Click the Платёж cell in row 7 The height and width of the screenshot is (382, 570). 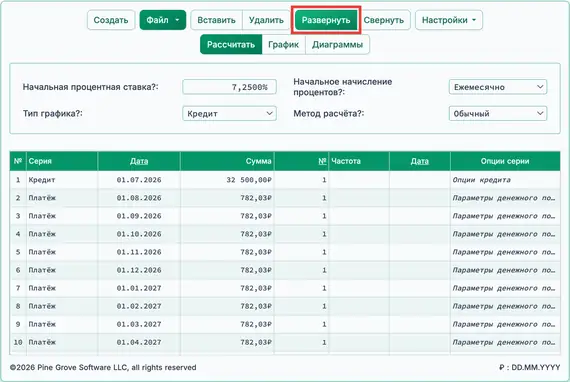coord(62,288)
